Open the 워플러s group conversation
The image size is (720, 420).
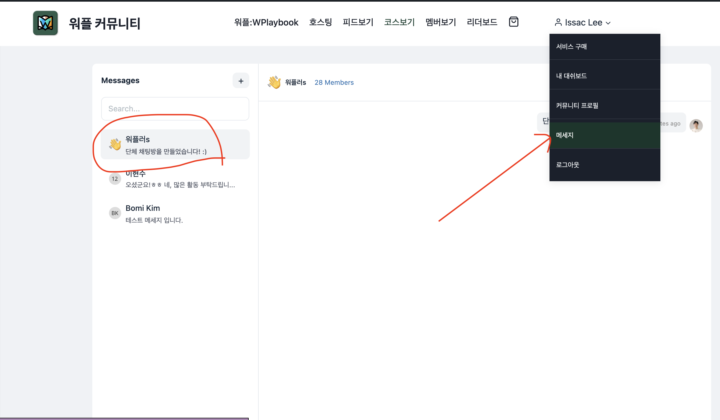coord(175,145)
